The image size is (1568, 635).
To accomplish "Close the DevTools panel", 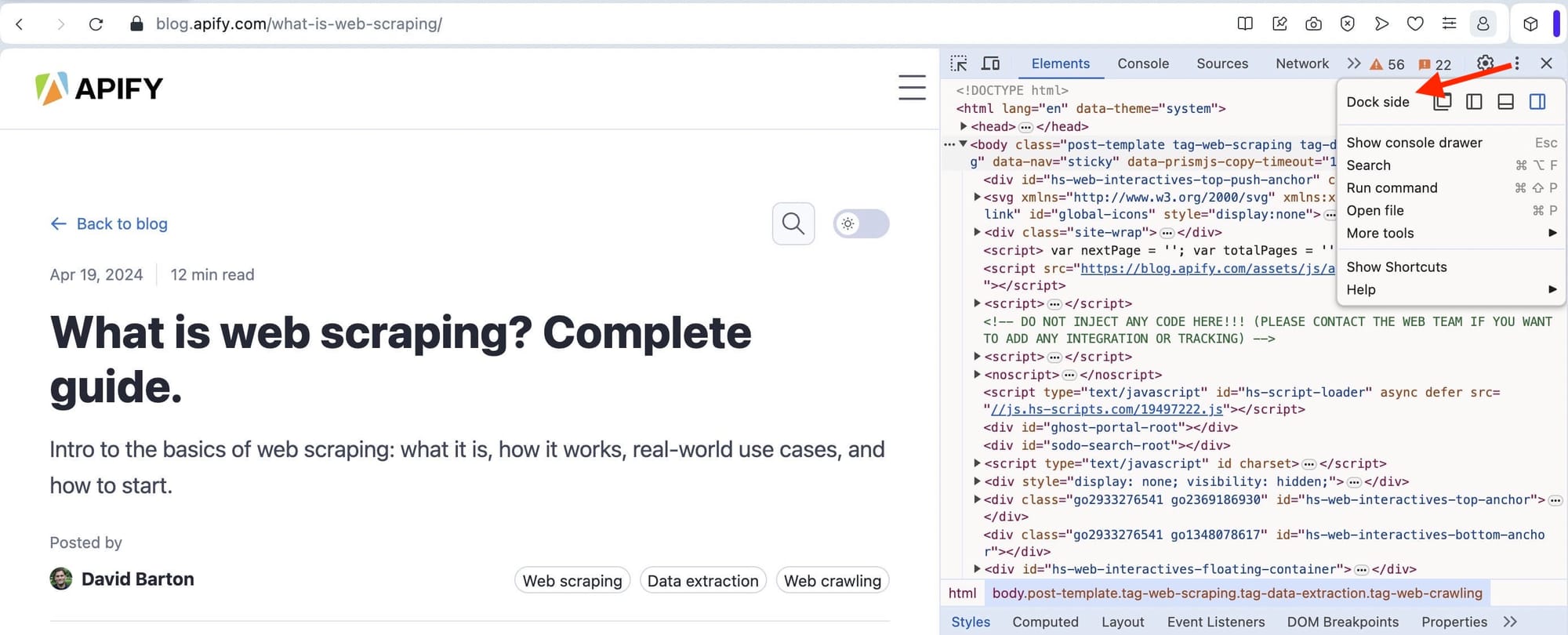I will [x=1546, y=63].
